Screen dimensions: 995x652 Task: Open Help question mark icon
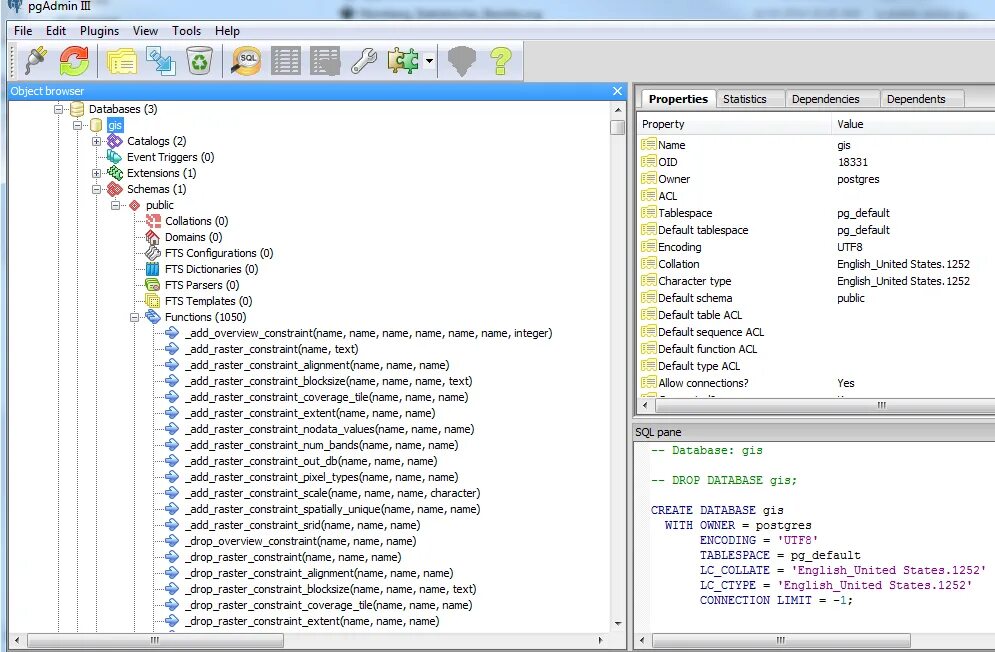click(501, 61)
